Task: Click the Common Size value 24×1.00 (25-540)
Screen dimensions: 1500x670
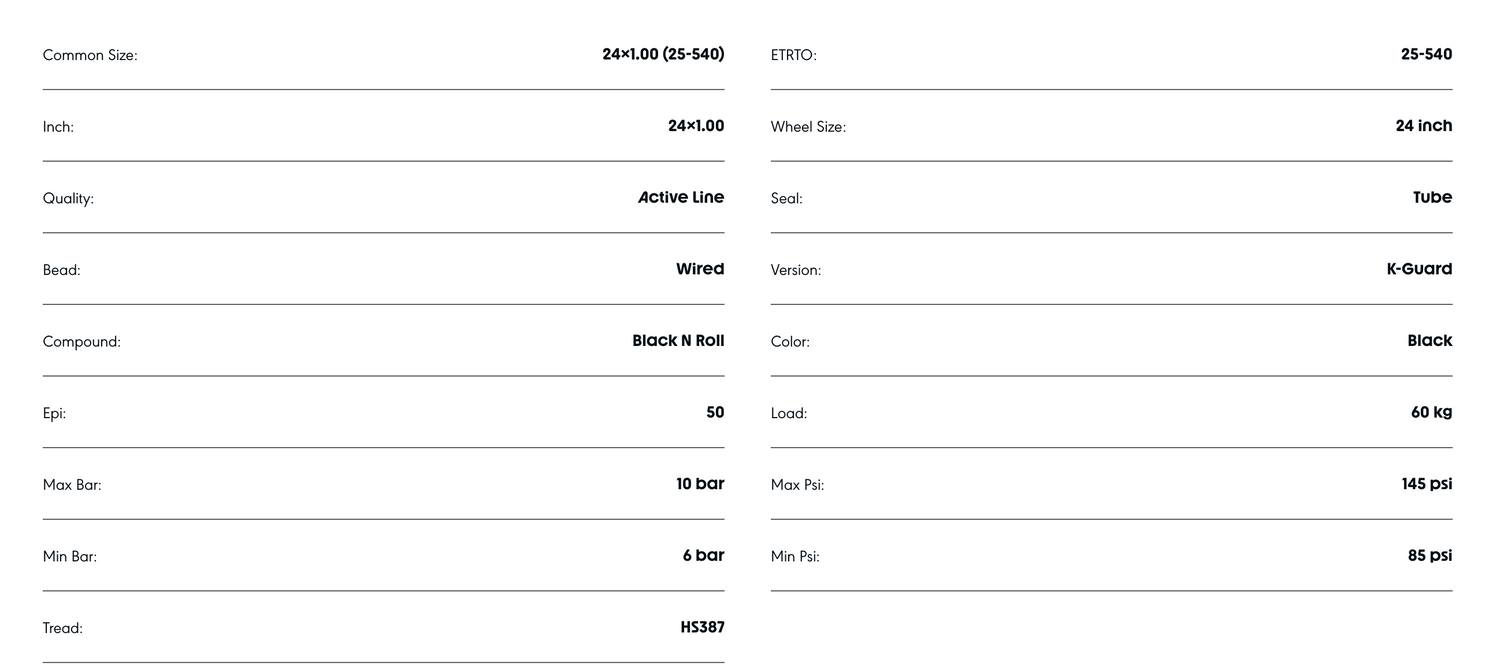Action: [x=663, y=54]
